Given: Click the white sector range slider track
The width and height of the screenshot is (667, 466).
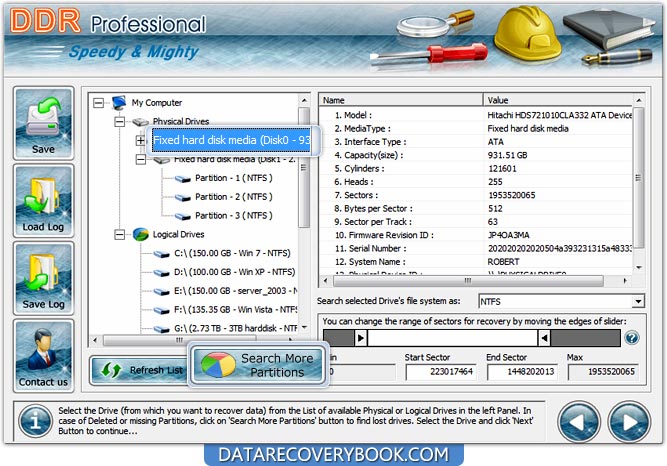Looking at the screenshot, I should [453, 338].
